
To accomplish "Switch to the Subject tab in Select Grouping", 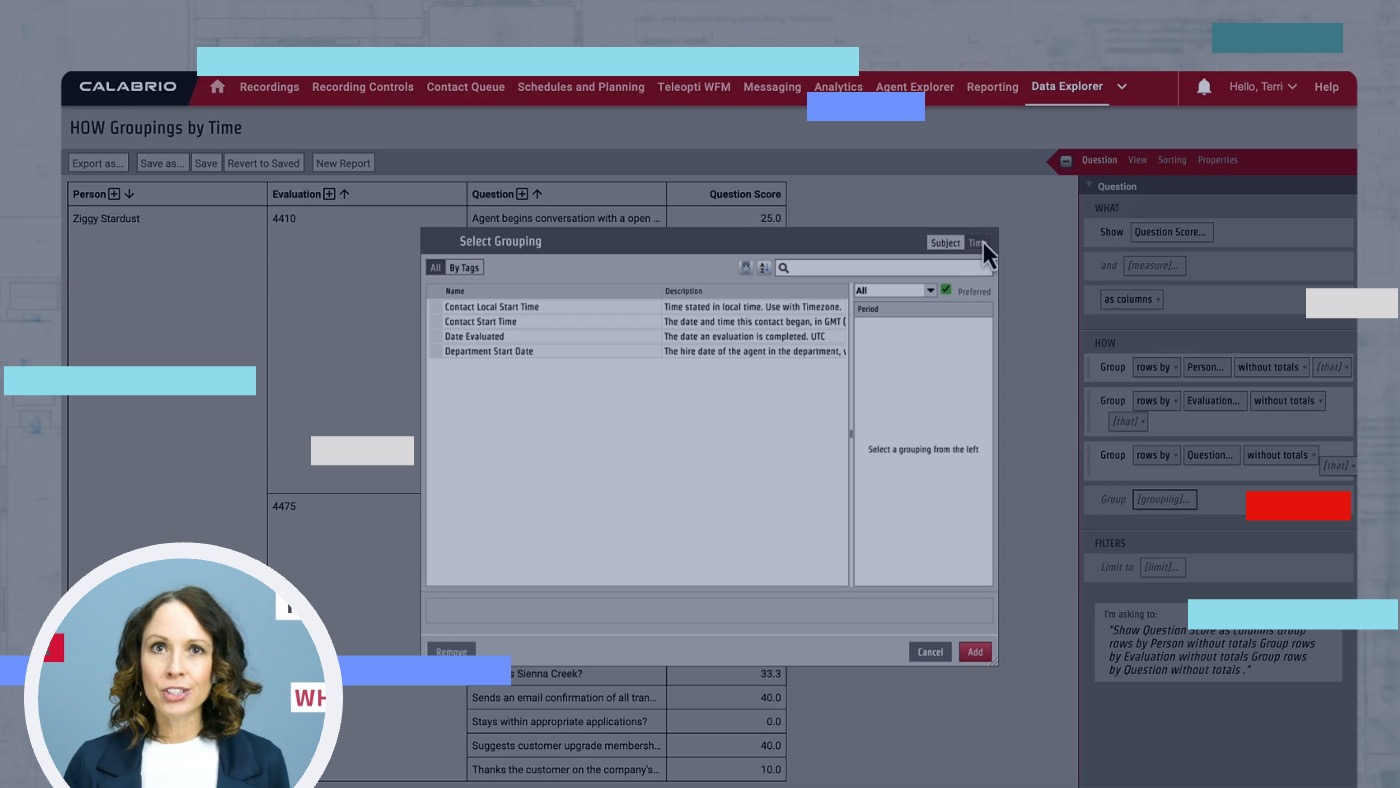I will [x=945, y=242].
